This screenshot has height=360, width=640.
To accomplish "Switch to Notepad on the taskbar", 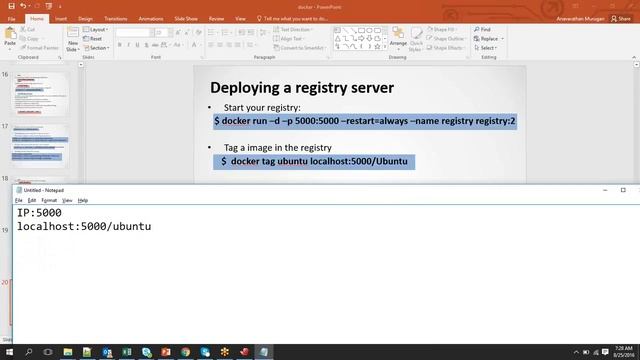I will tap(264, 352).
